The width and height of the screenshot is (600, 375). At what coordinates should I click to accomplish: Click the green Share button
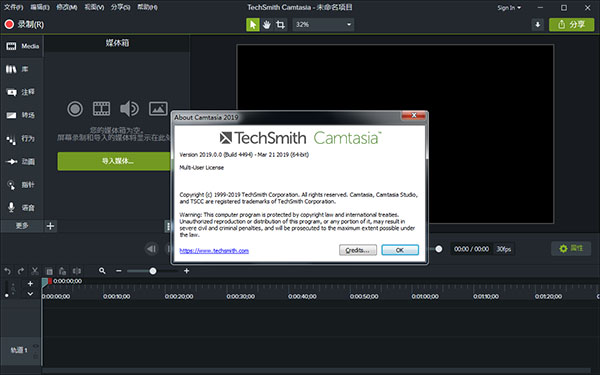click(x=572, y=25)
